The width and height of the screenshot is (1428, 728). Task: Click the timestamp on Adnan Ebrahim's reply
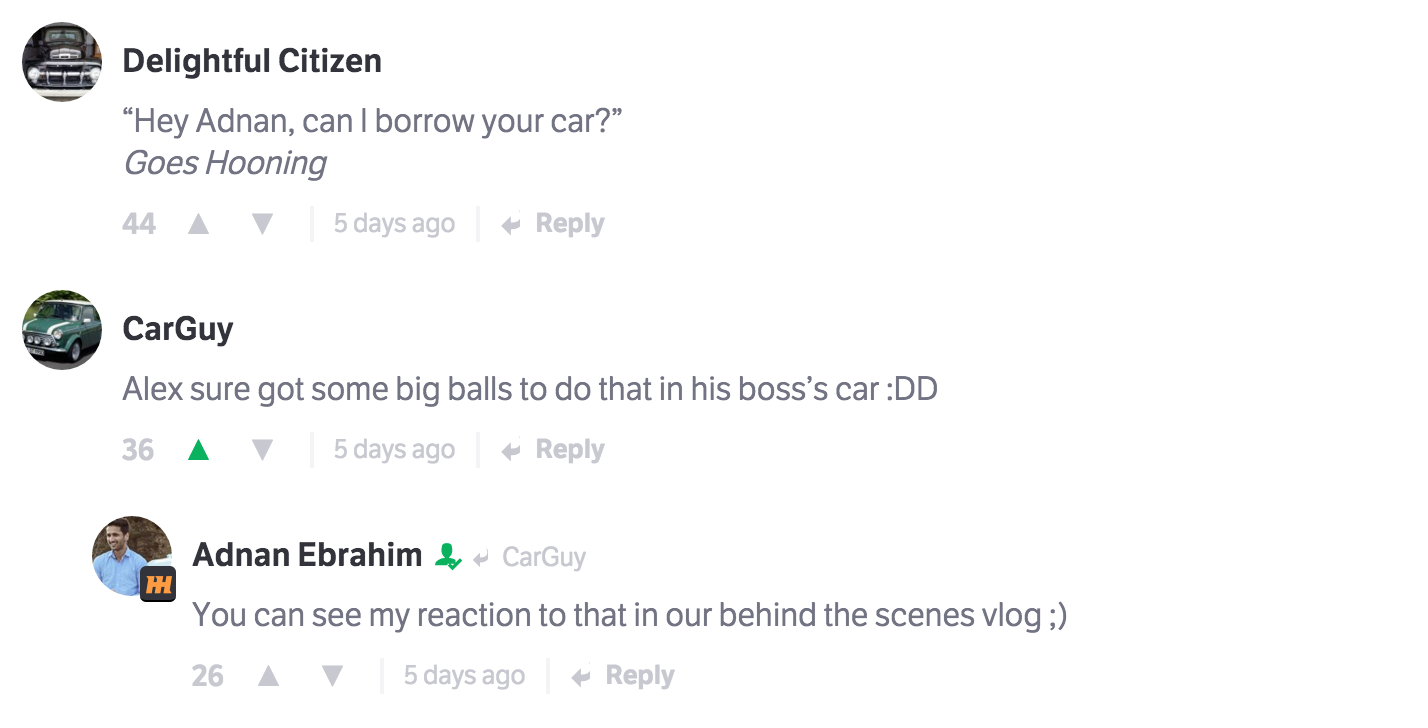pyautogui.click(x=464, y=676)
